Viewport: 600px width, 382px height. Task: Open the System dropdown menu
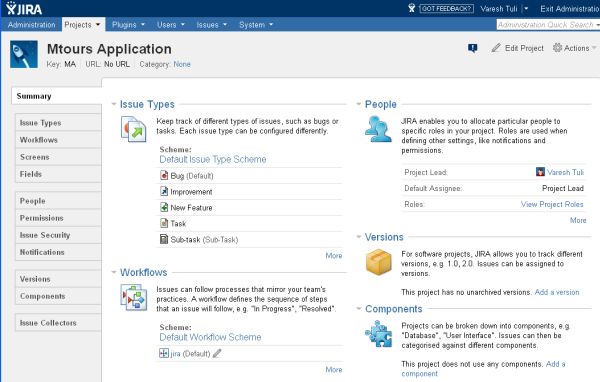coord(256,24)
